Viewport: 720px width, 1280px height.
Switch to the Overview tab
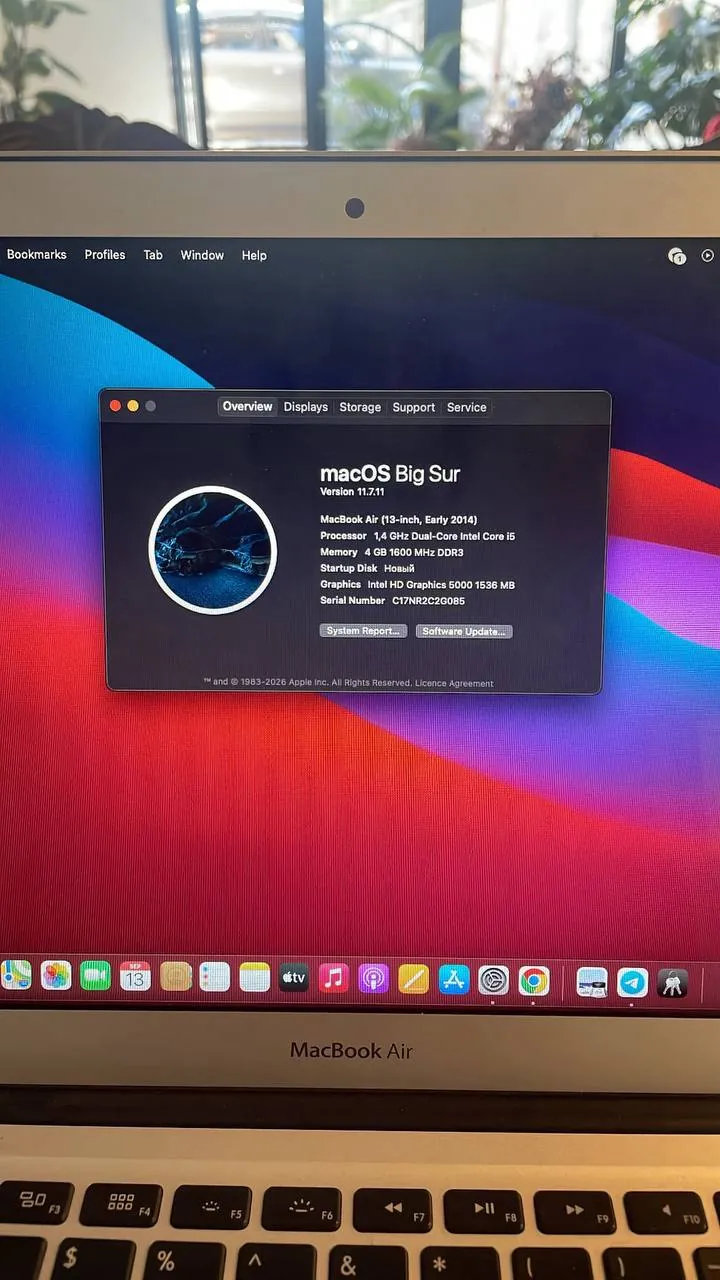pos(247,407)
